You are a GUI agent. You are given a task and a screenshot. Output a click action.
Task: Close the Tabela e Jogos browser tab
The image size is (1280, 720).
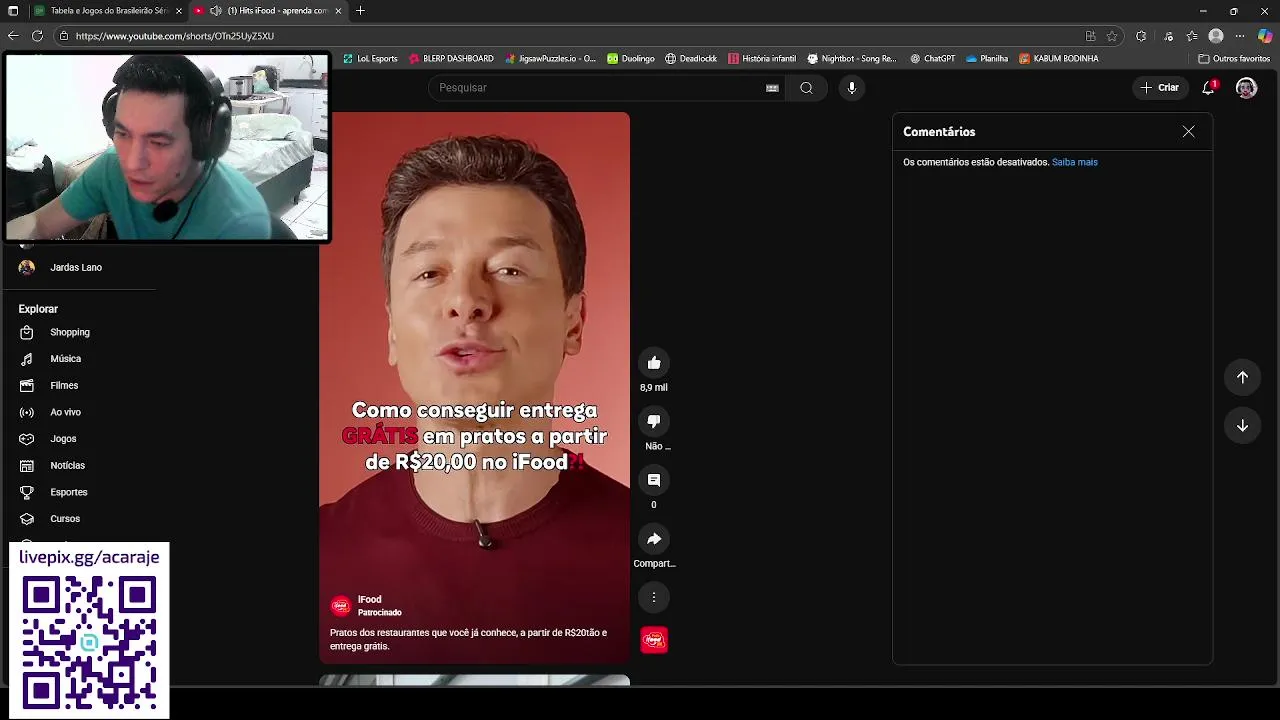coord(179,11)
